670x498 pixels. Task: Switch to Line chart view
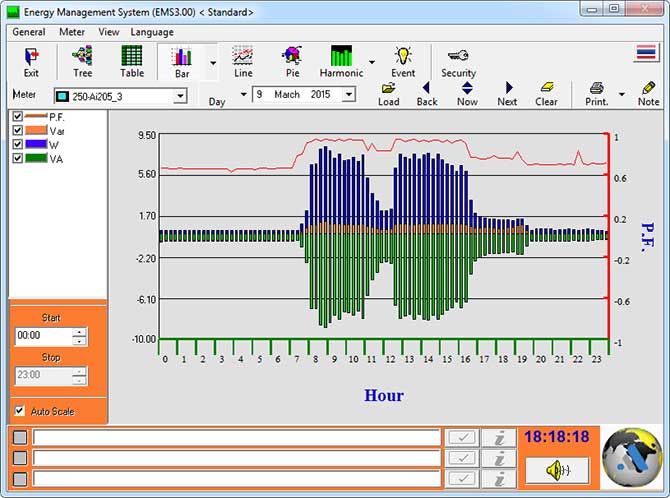[243, 62]
